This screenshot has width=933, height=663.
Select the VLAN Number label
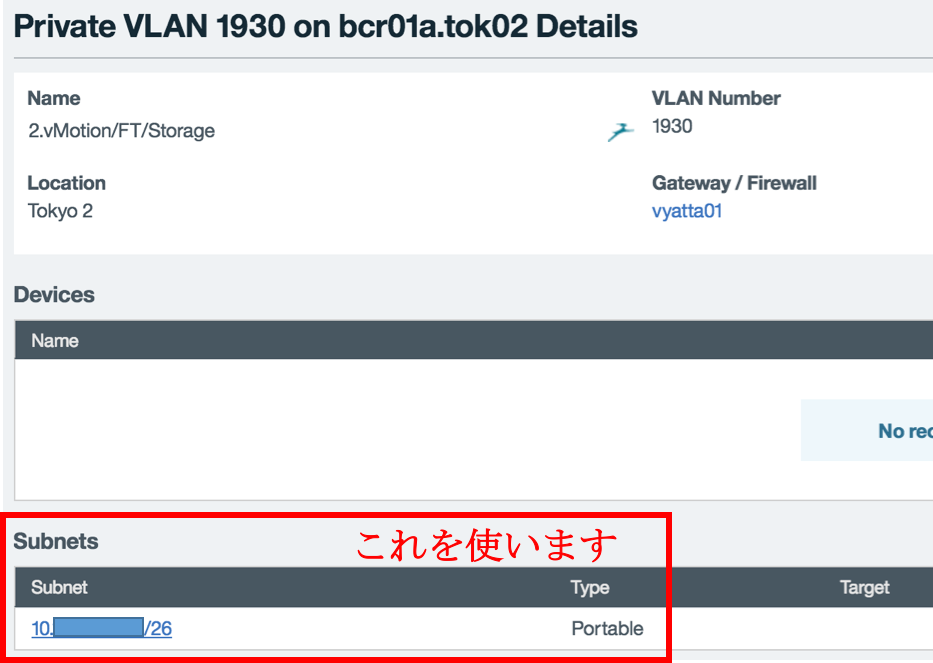pos(715,98)
